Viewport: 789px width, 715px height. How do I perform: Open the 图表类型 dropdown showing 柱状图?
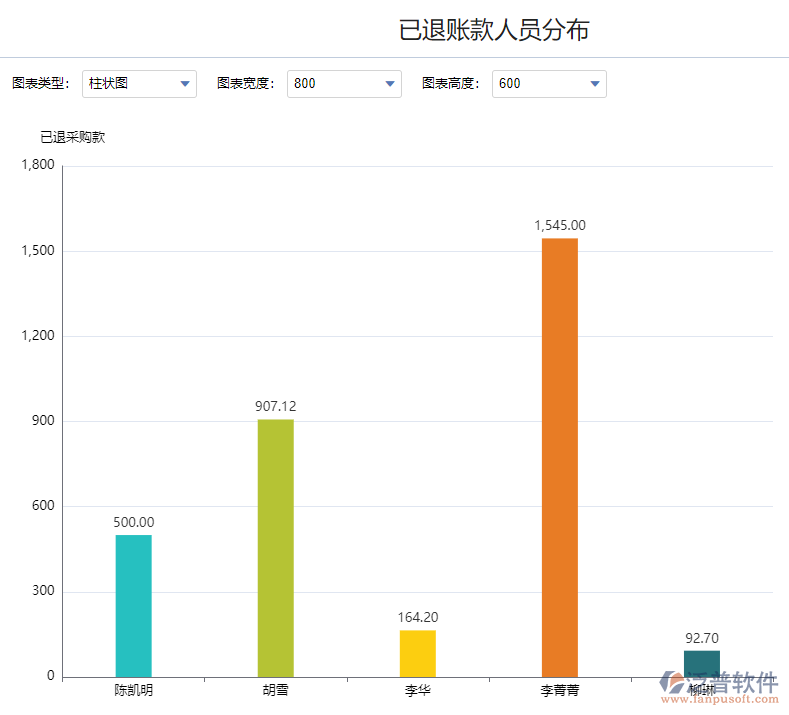tap(139, 84)
